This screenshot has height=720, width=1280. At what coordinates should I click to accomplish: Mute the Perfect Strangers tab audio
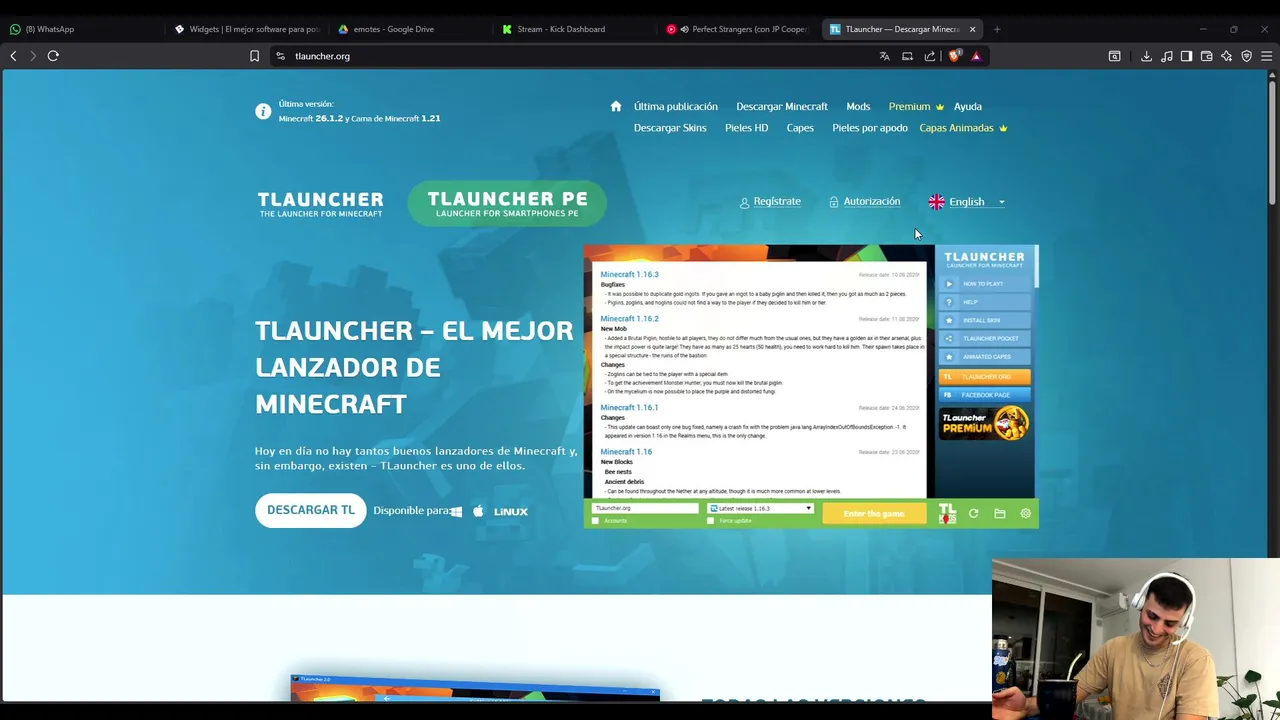[684, 29]
